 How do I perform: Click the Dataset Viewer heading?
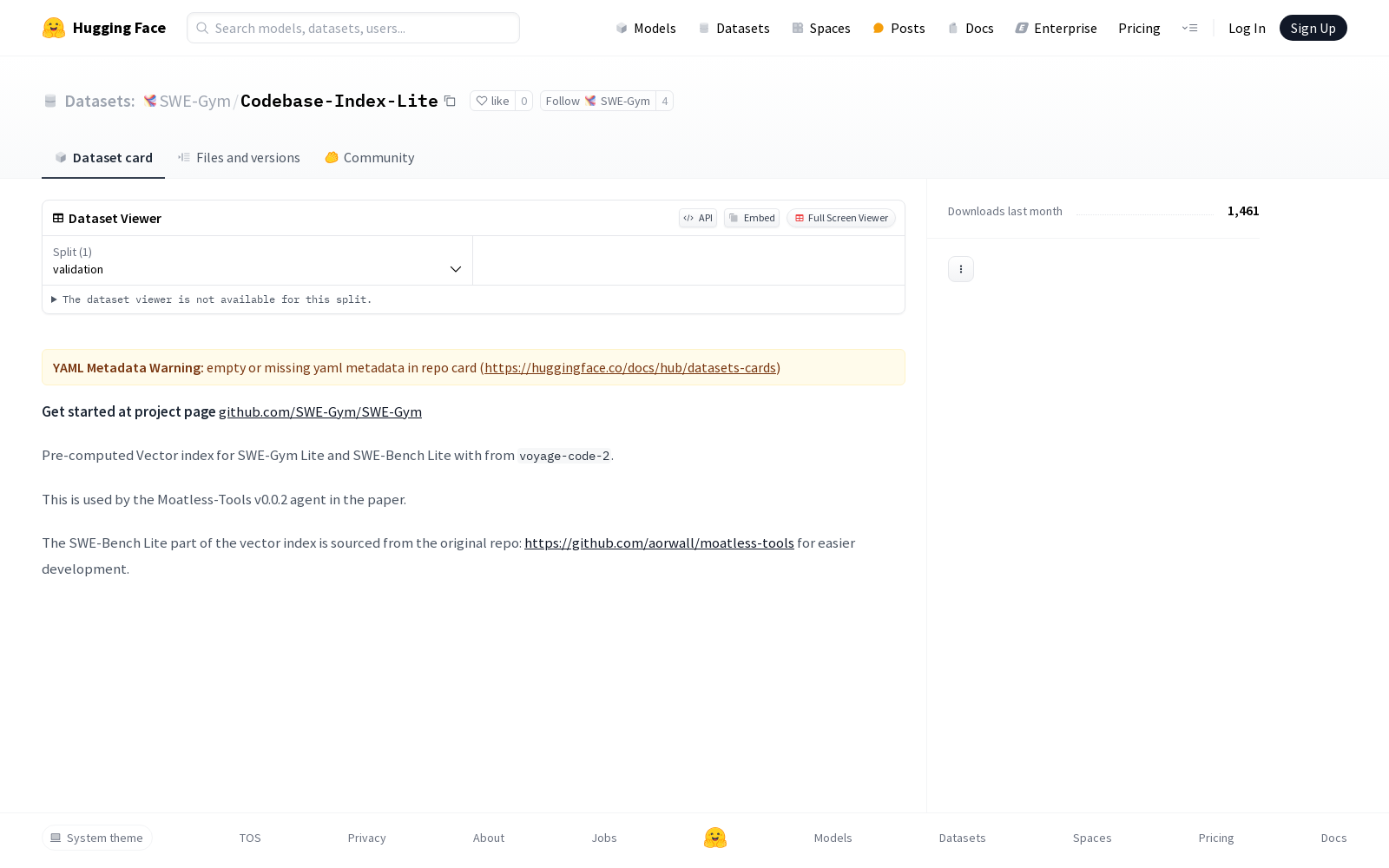(x=115, y=218)
